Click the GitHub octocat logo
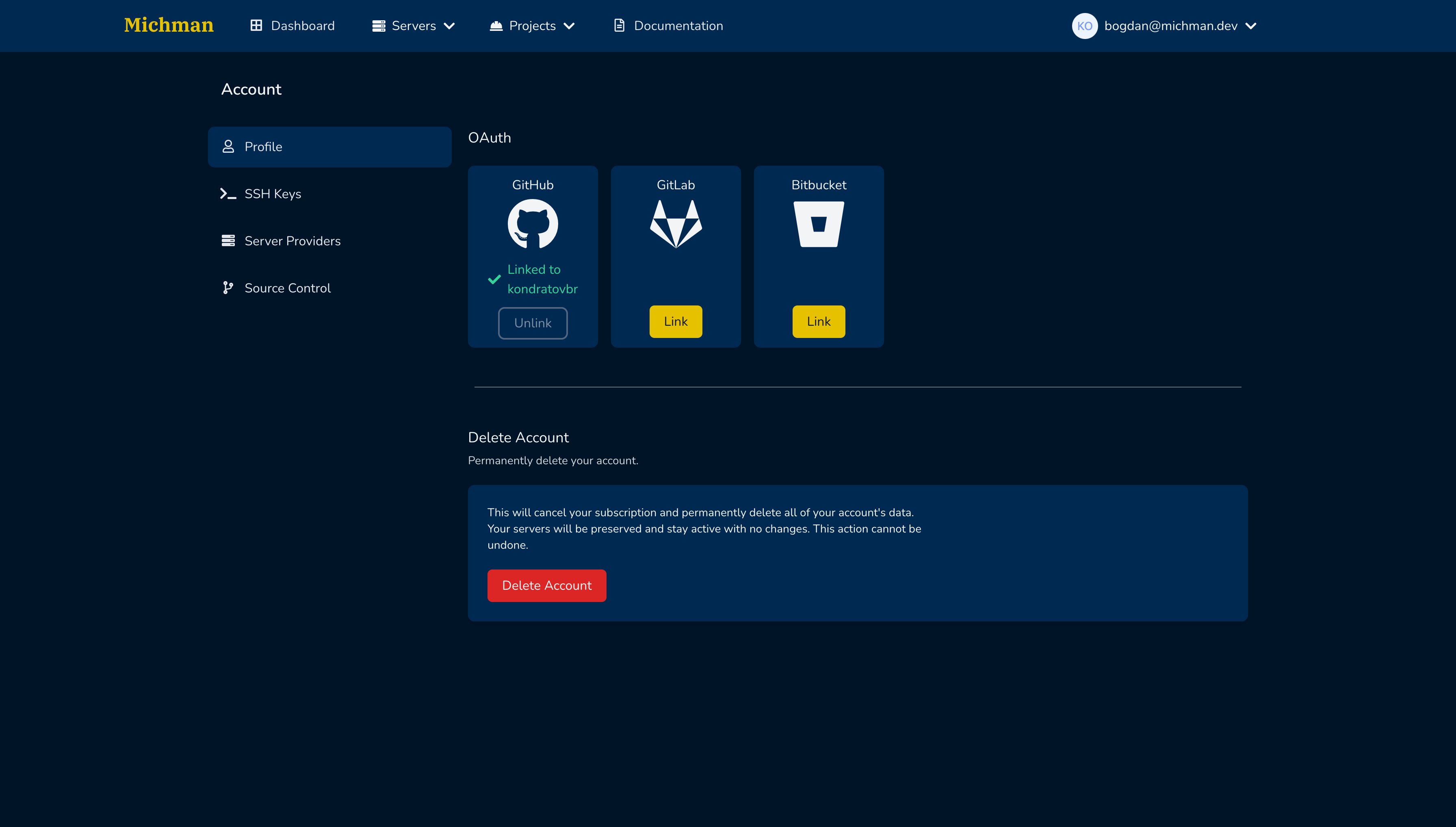 click(x=532, y=224)
